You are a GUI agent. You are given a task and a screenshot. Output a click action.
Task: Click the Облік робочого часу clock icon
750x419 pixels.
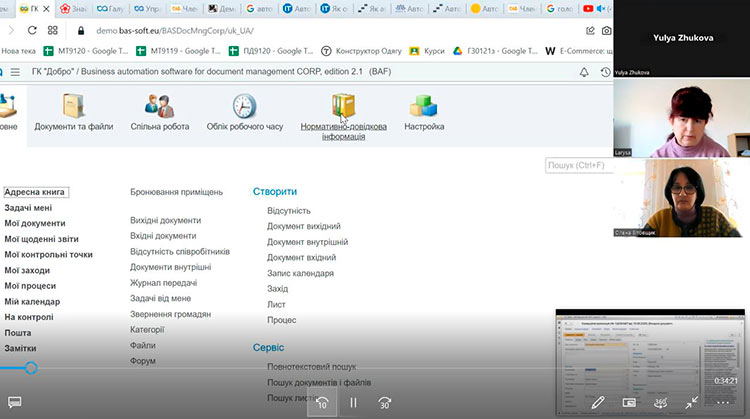click(245, 107)
